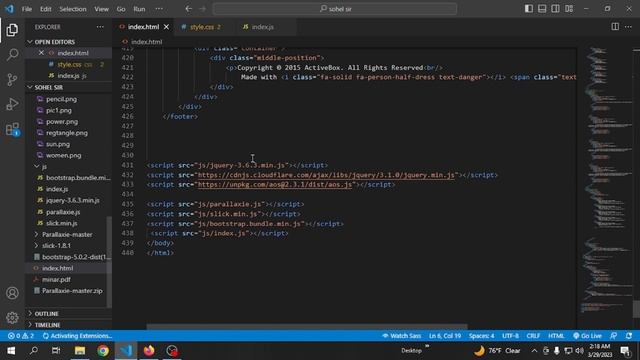Click Watch Sass in status bar
Image resolution: width=640 pixels, height=360 pixels.
401,336
